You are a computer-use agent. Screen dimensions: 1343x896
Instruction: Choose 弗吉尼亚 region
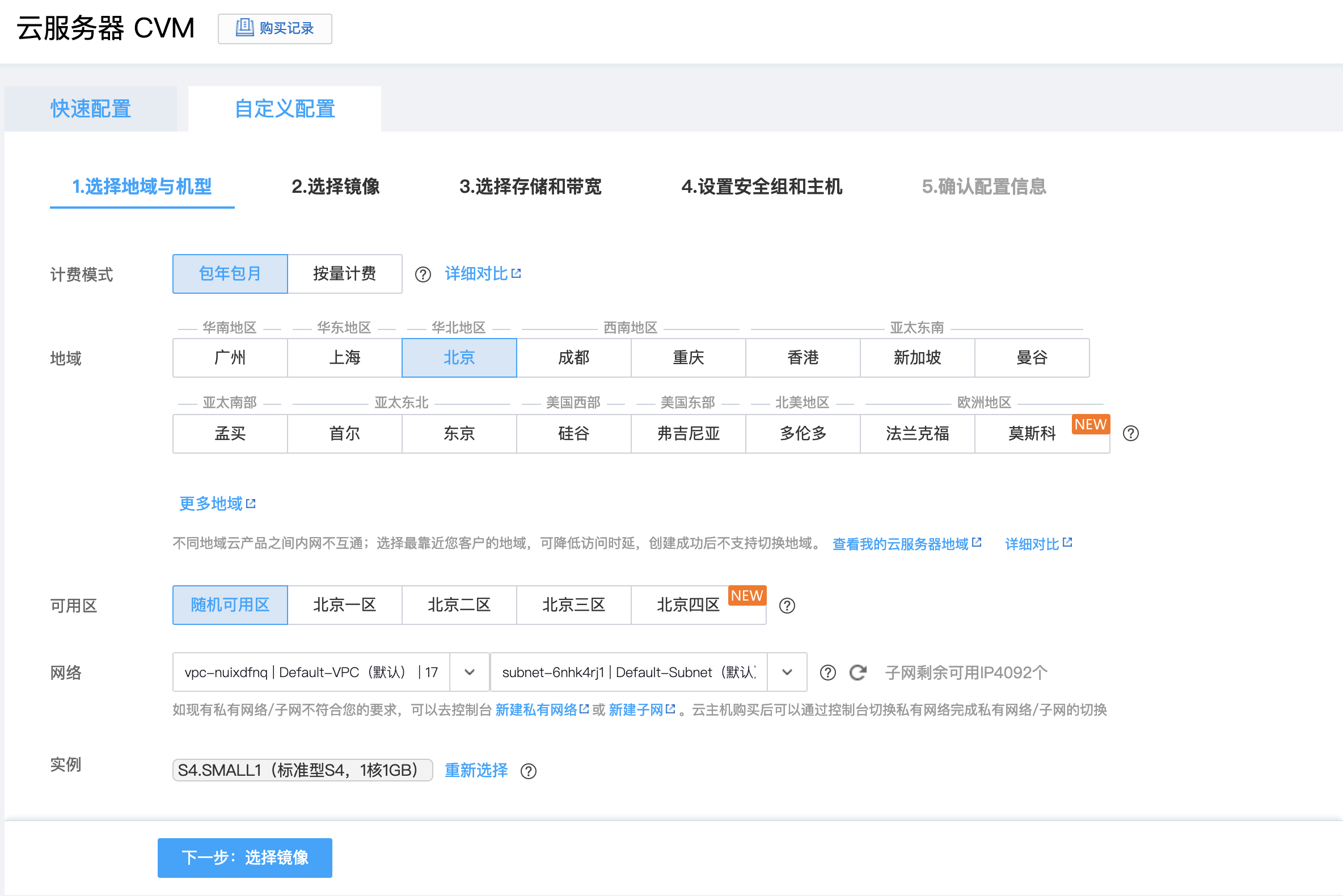pos(689,434)
